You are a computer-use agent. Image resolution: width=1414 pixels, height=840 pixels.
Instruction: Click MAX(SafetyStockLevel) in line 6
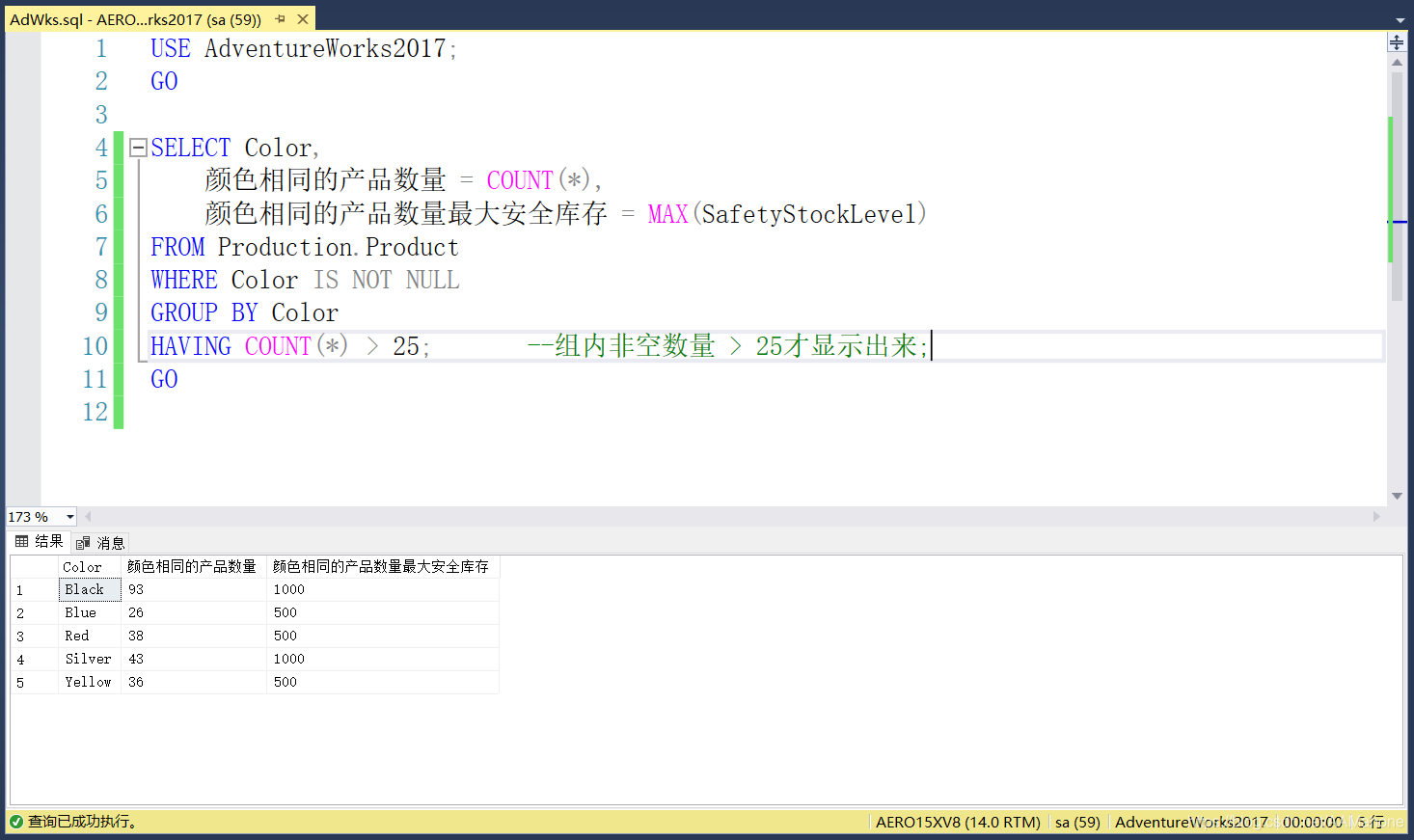click(x=787, y=213)
